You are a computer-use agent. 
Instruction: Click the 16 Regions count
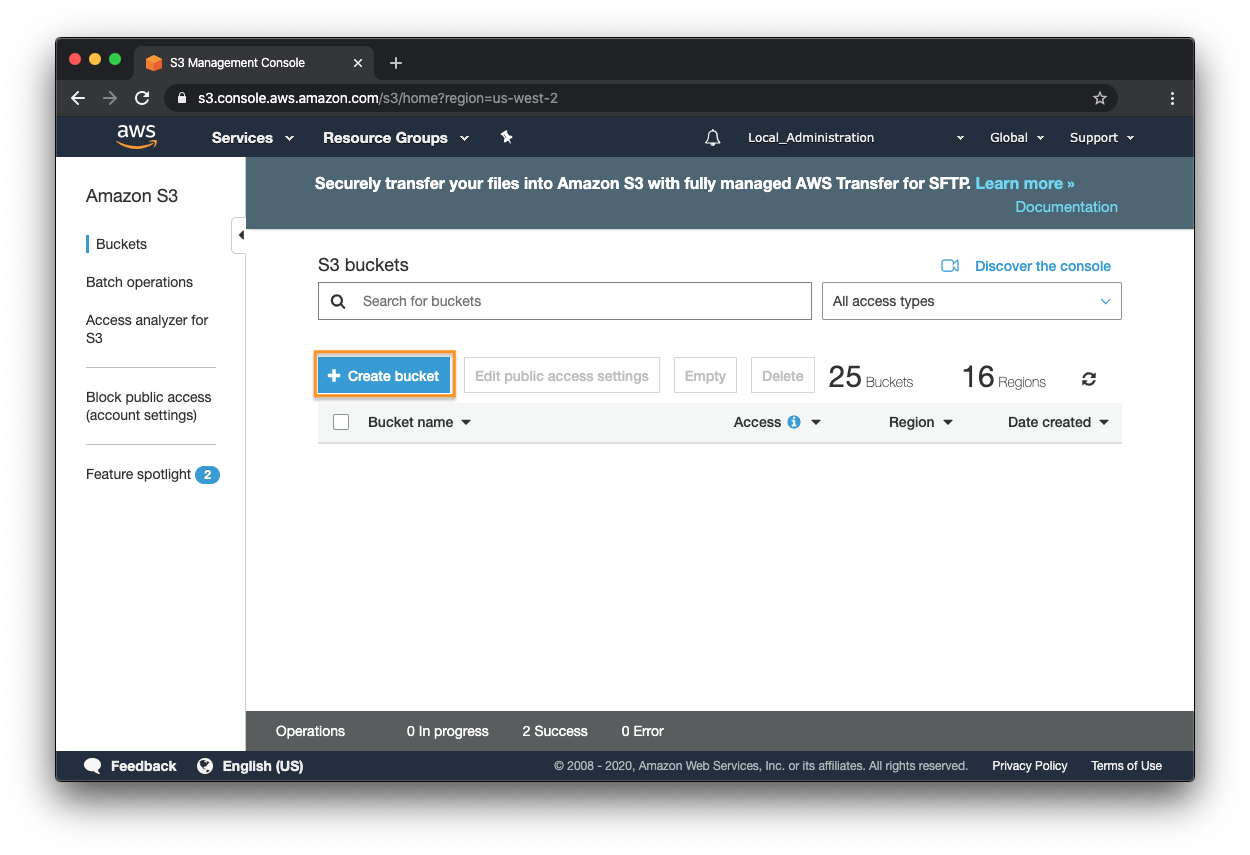[1004, 377]
